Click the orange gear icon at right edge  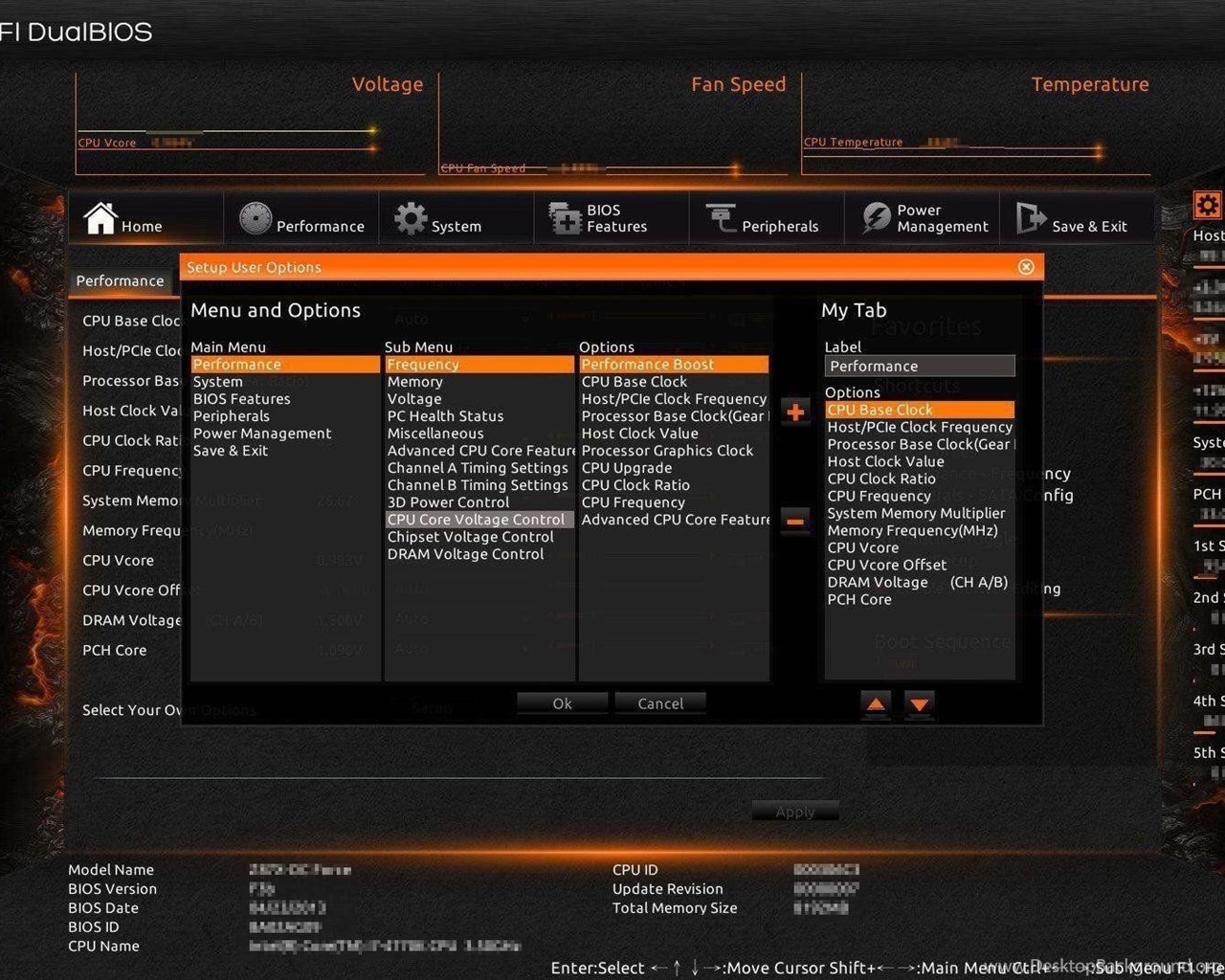(1207, 205)
